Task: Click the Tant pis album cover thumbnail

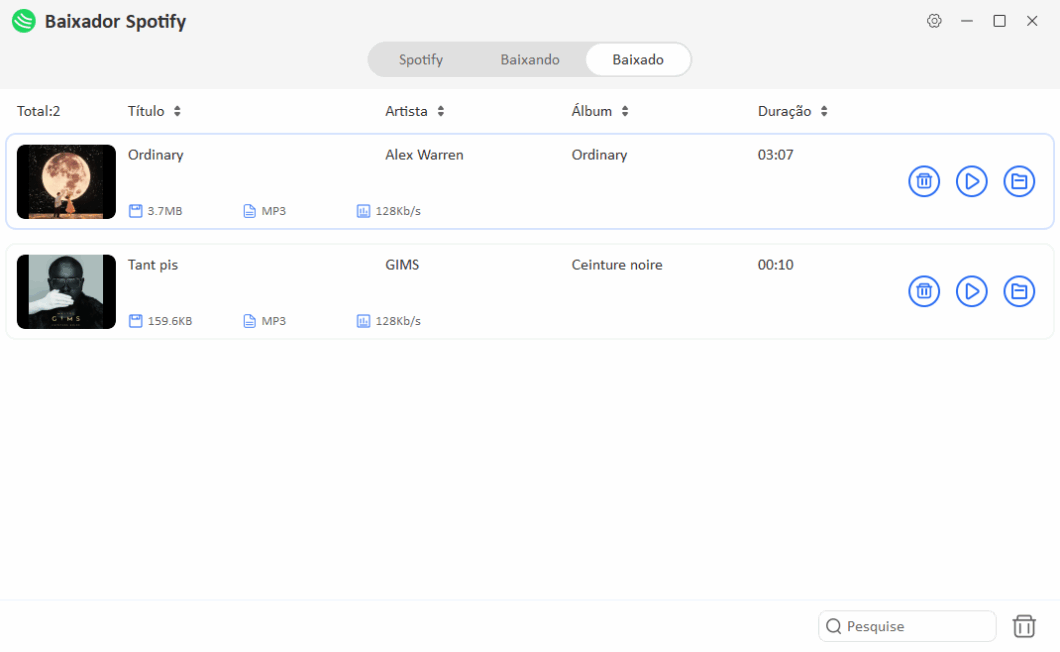Action: coord(66,292)
